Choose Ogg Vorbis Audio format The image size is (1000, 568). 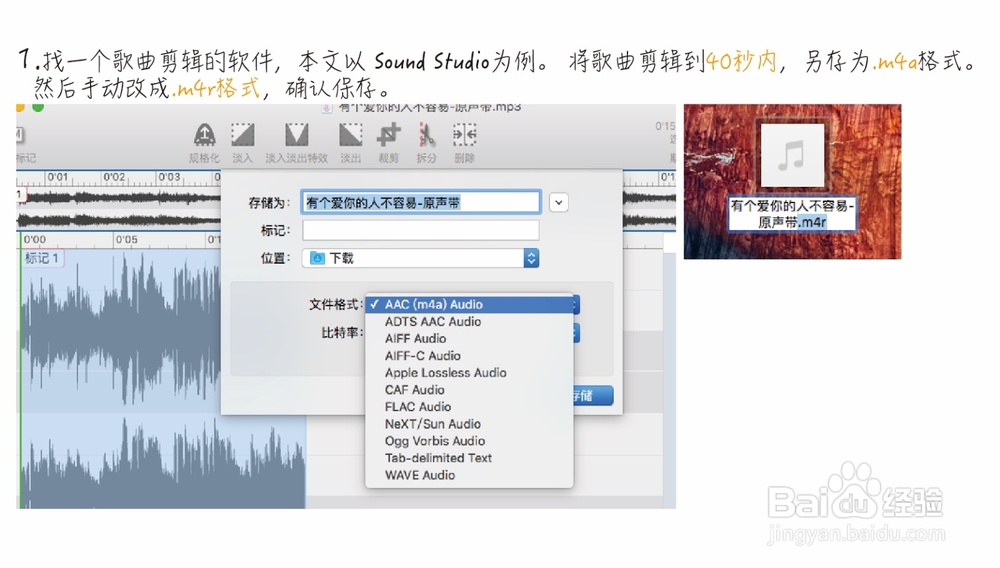coord(469,441)
